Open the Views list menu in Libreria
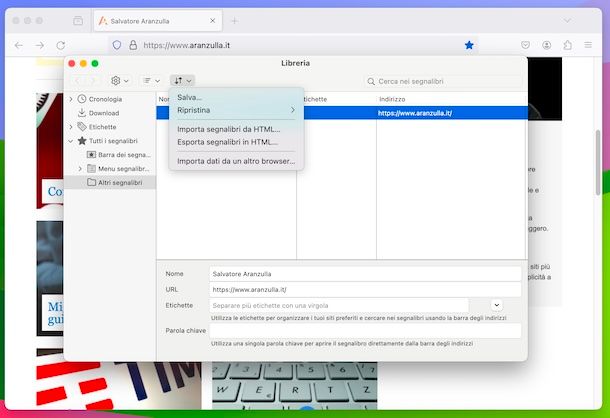This screenshot has height=418, width=610. pos(151,81)
